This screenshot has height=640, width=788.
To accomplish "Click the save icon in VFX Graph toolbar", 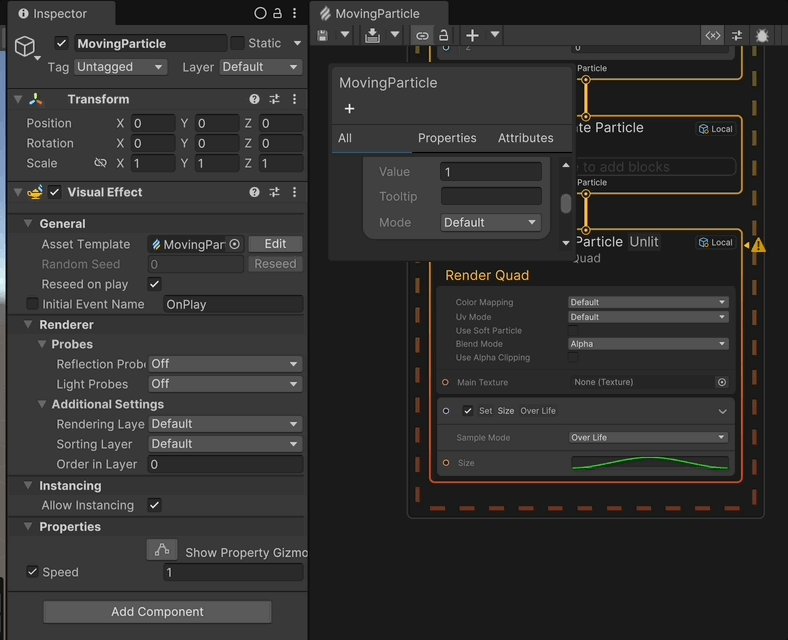I will pyautogui.click(x=323, y=35).
